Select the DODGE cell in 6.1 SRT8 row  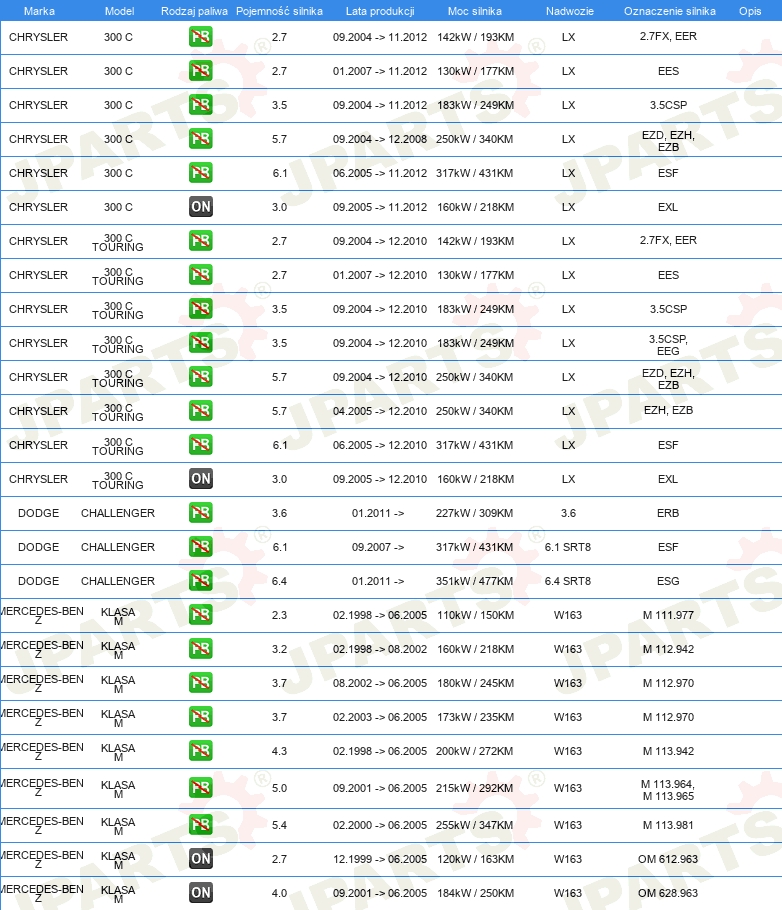tap(38, 547)
